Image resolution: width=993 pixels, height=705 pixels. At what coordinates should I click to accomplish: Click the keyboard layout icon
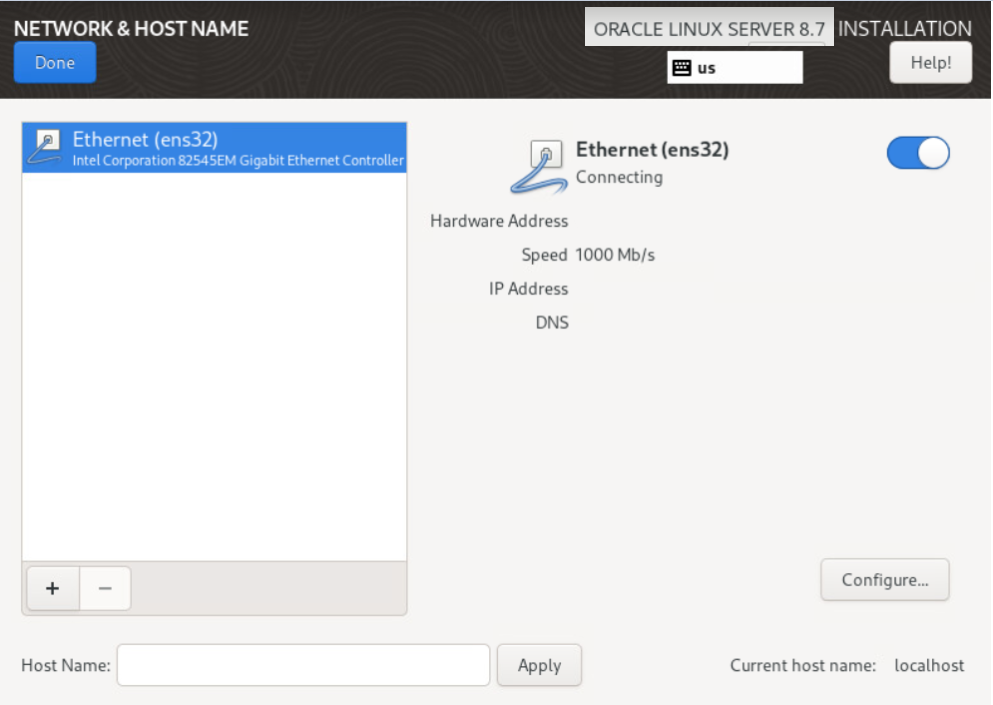(682, 68)
